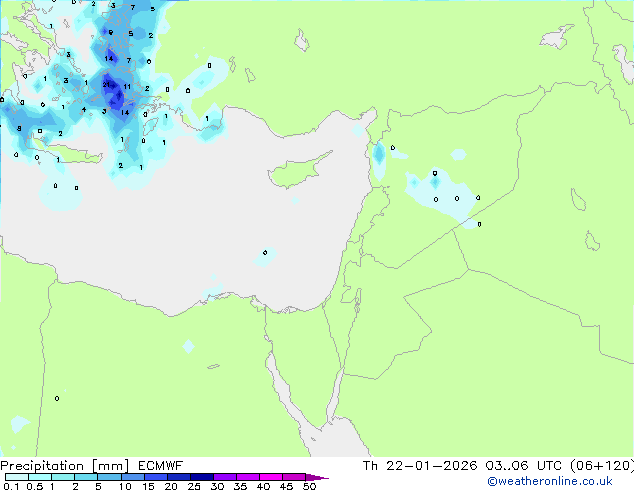Click the legend label '25'

(x=194, y=486)
